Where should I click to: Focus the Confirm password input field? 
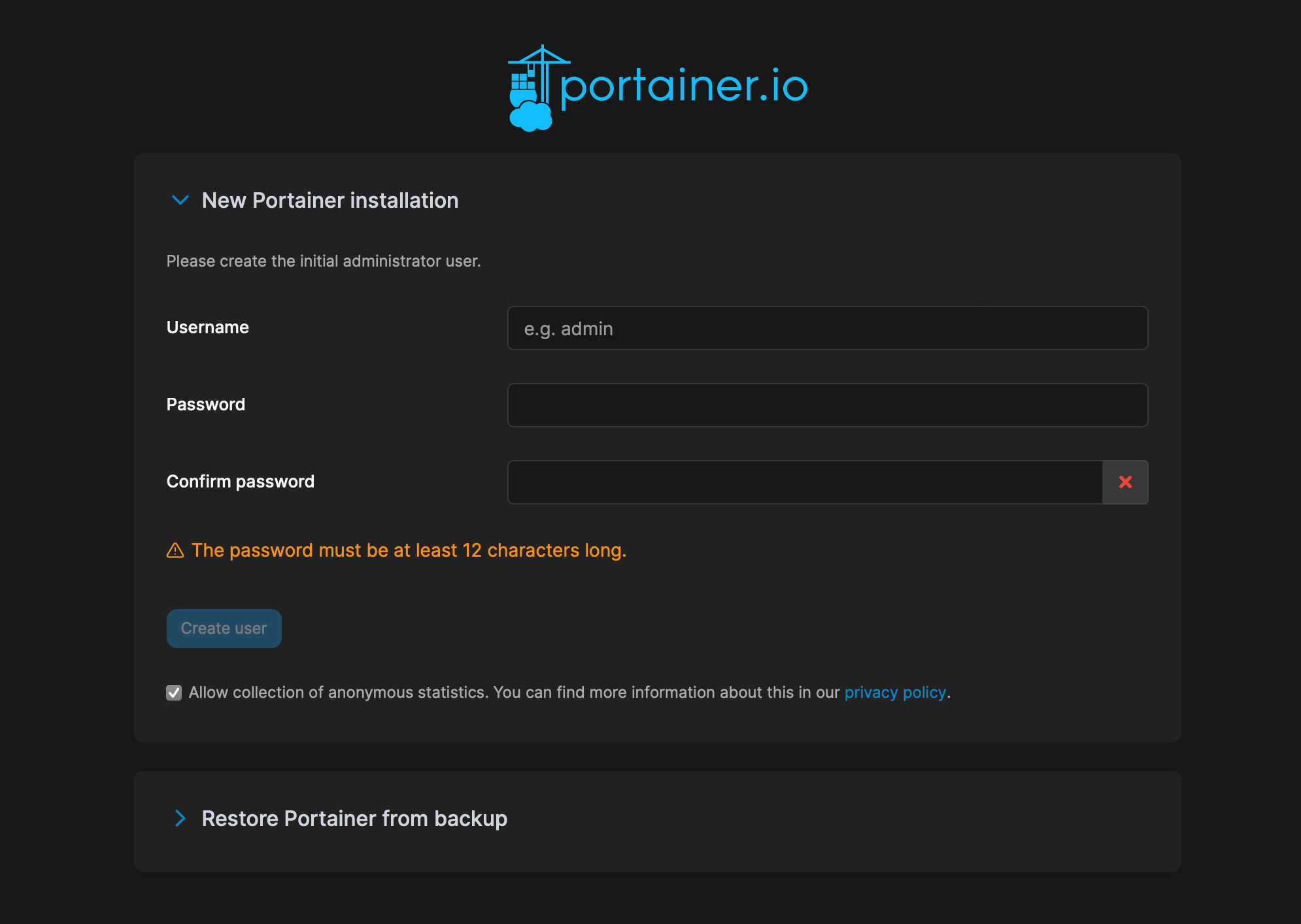tap(805, 482)
